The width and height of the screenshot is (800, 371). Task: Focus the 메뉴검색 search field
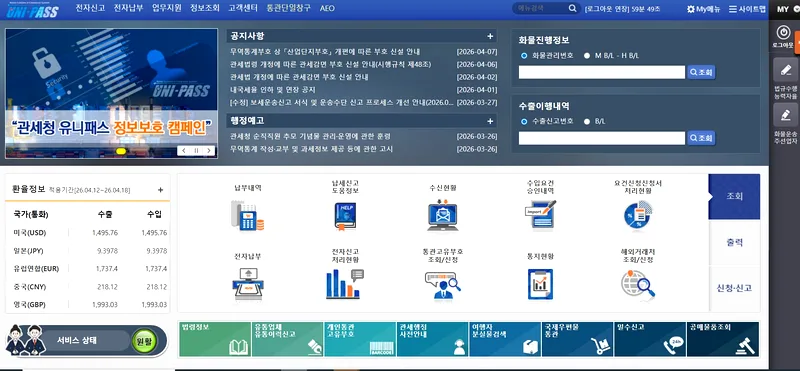[540, 9]
